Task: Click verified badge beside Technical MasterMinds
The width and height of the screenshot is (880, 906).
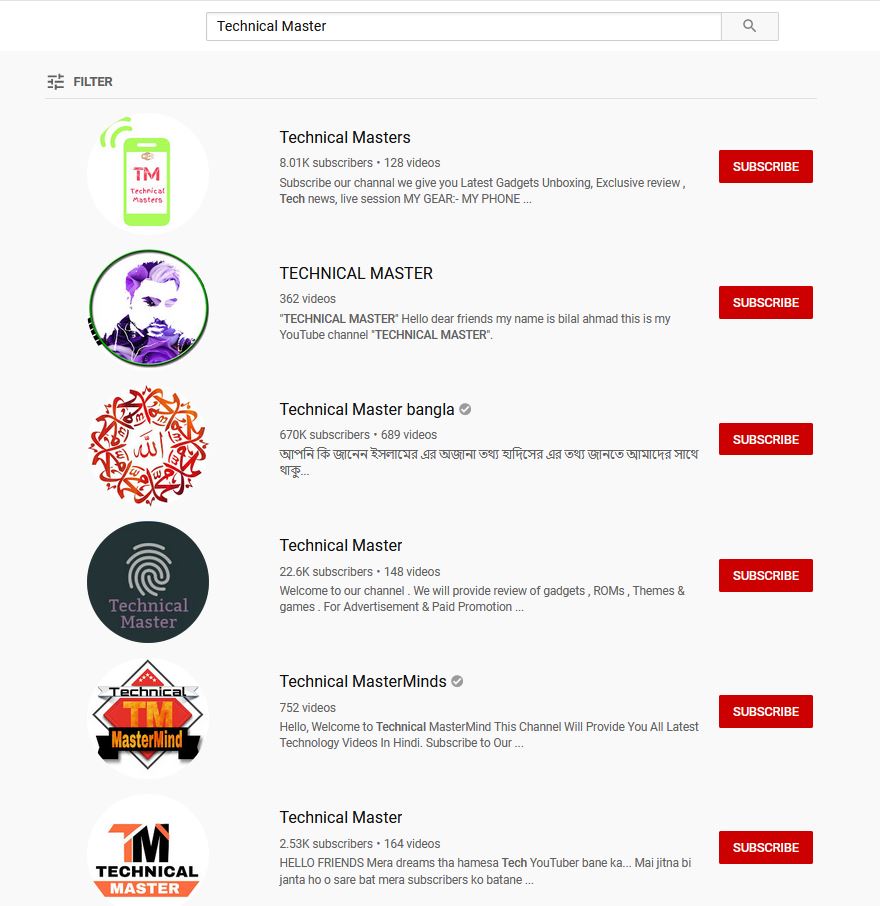Action: (457, 681)
